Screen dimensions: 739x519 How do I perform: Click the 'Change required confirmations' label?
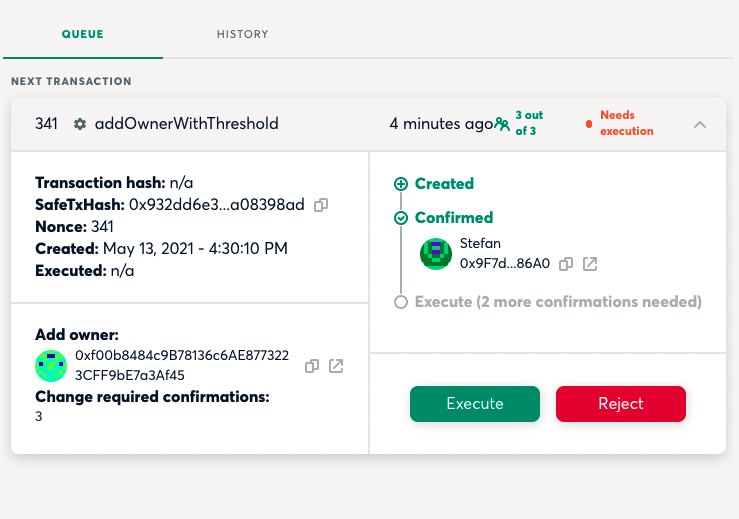click(152, 397)
